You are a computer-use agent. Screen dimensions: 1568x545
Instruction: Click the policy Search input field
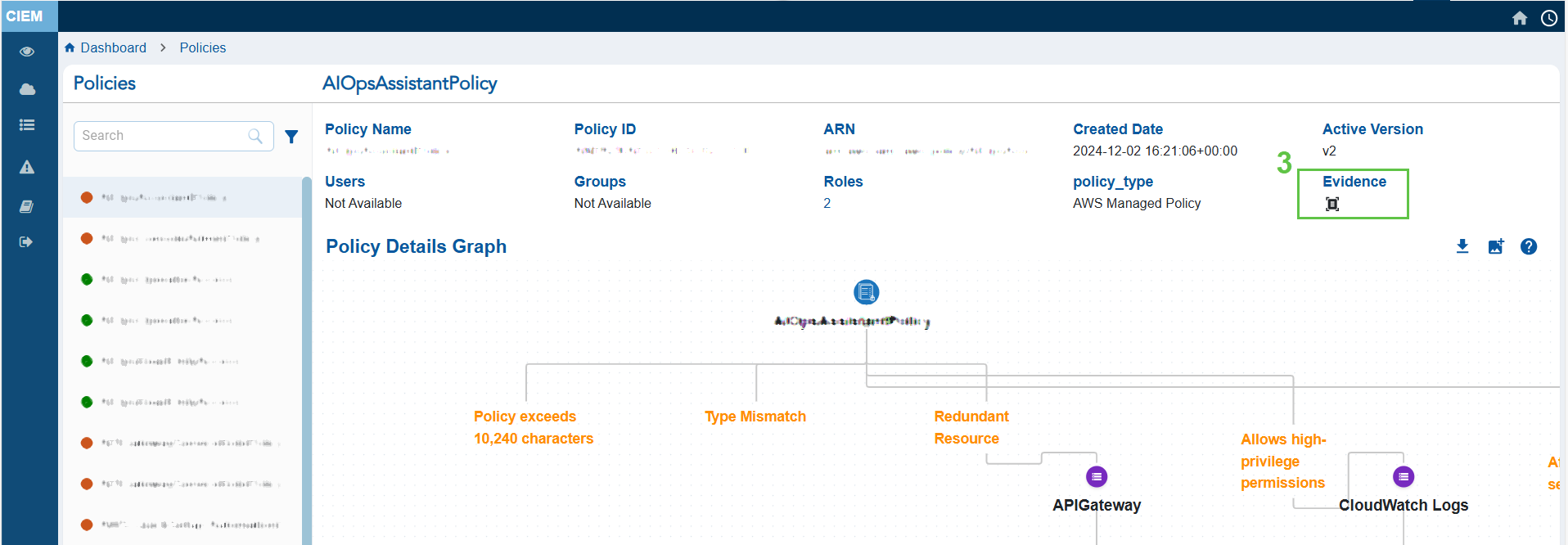164,136
